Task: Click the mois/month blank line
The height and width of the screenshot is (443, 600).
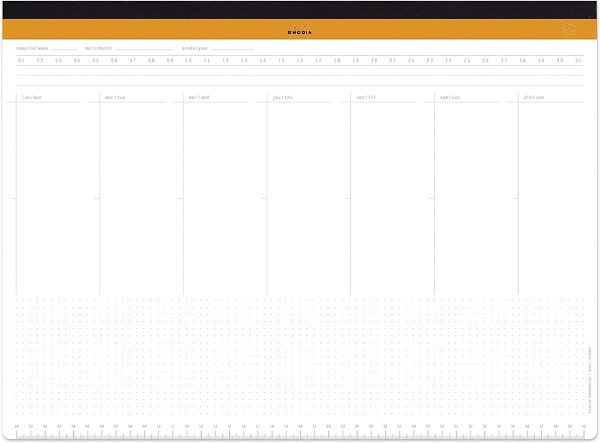Action: pos(144,49)
